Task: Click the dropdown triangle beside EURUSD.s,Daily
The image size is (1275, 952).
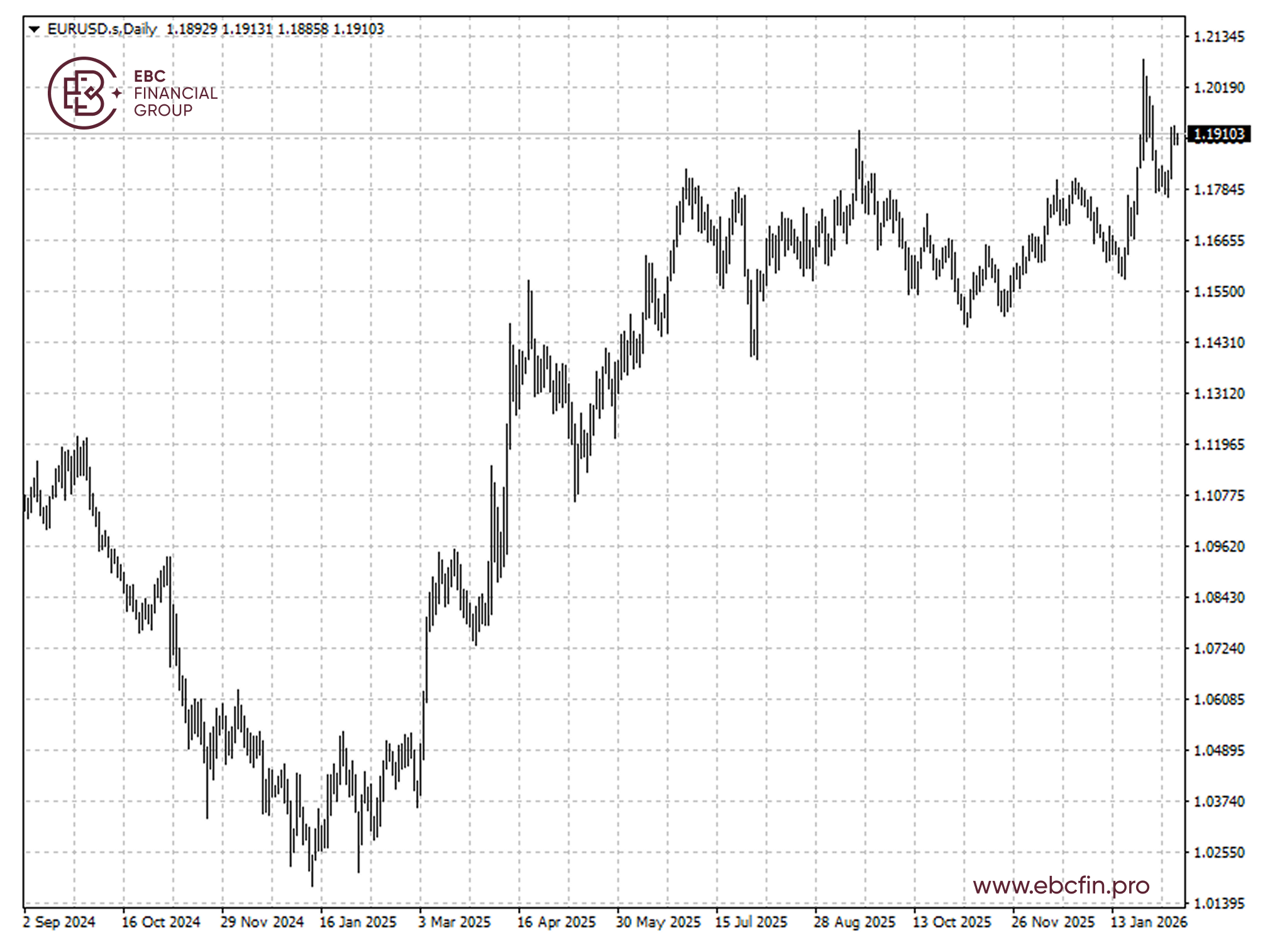Action: click(x=35, y=29)
